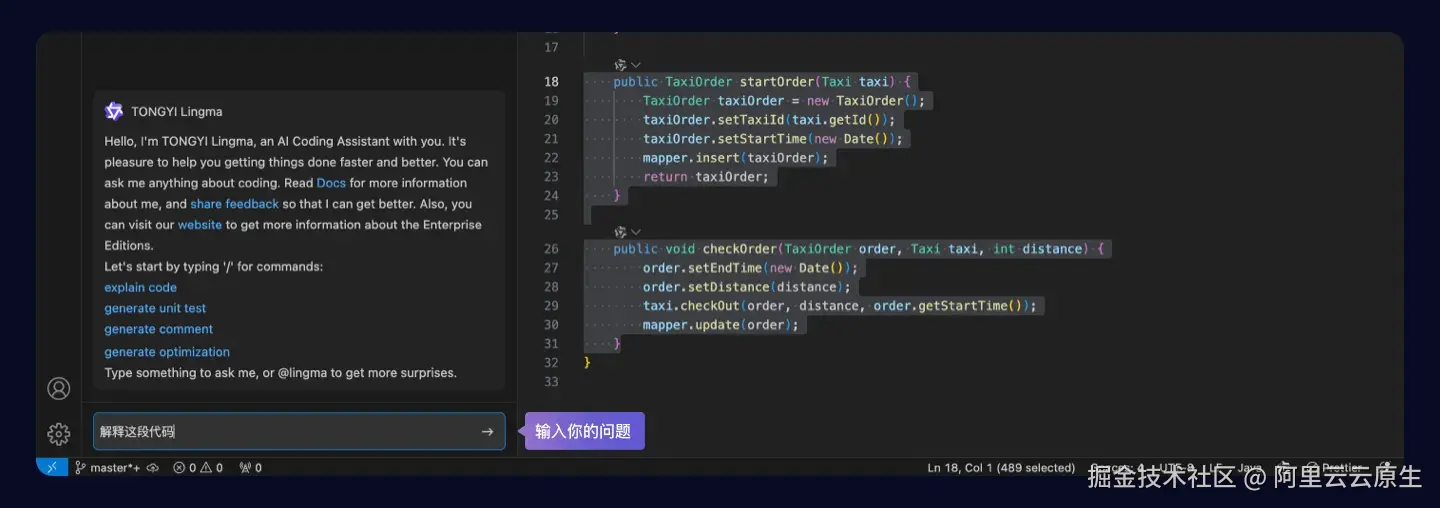This screenshot has width=1440, height=508.
Task: Select the generate unit test command
Action: coord(155,308)
